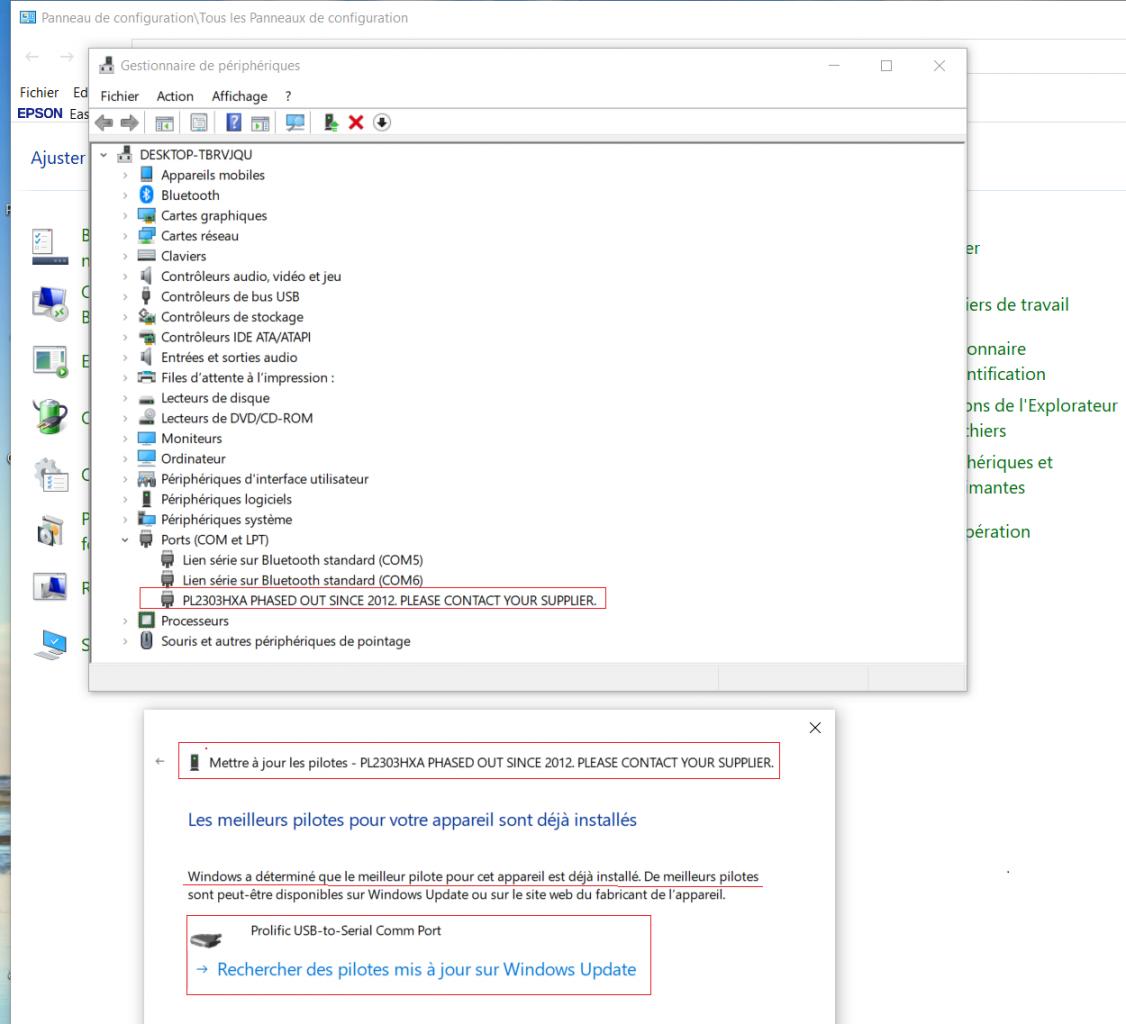This screenshot has height=1024, width=1126.
Task: Click the Processeurs chip icon
Action: [x=146, y=620]
